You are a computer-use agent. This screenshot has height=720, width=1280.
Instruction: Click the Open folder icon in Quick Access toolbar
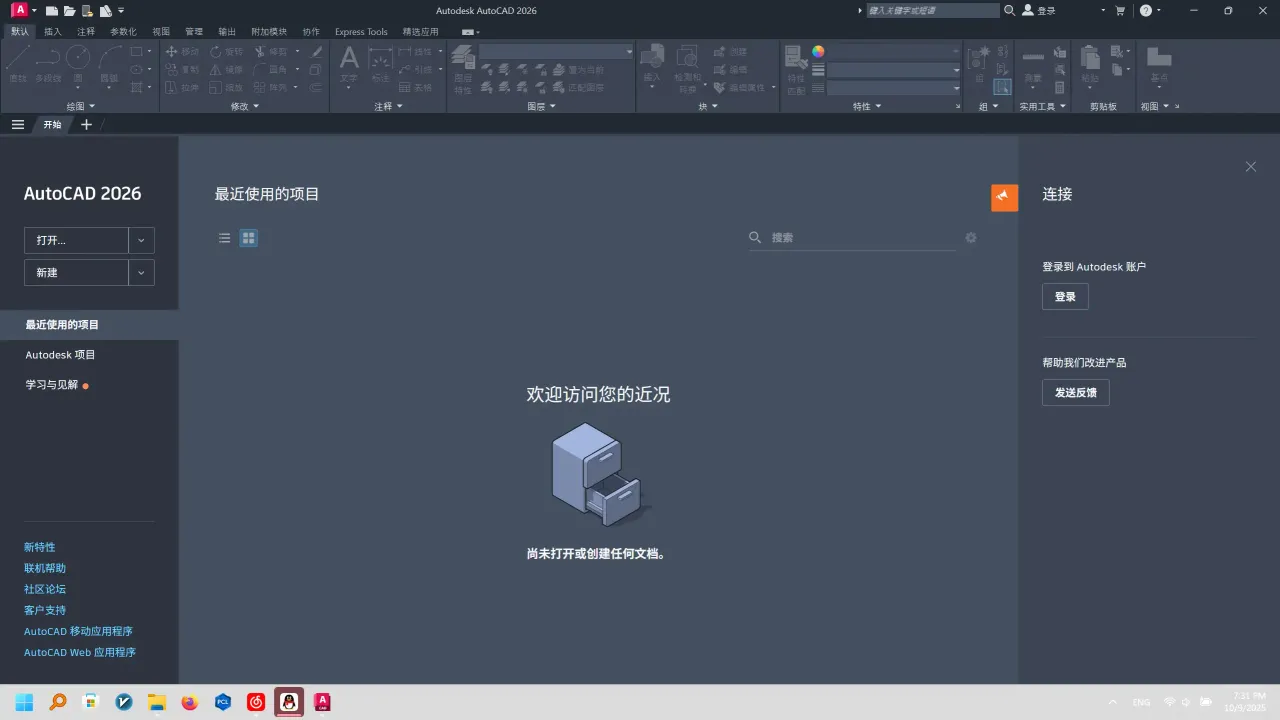[69, 11]
